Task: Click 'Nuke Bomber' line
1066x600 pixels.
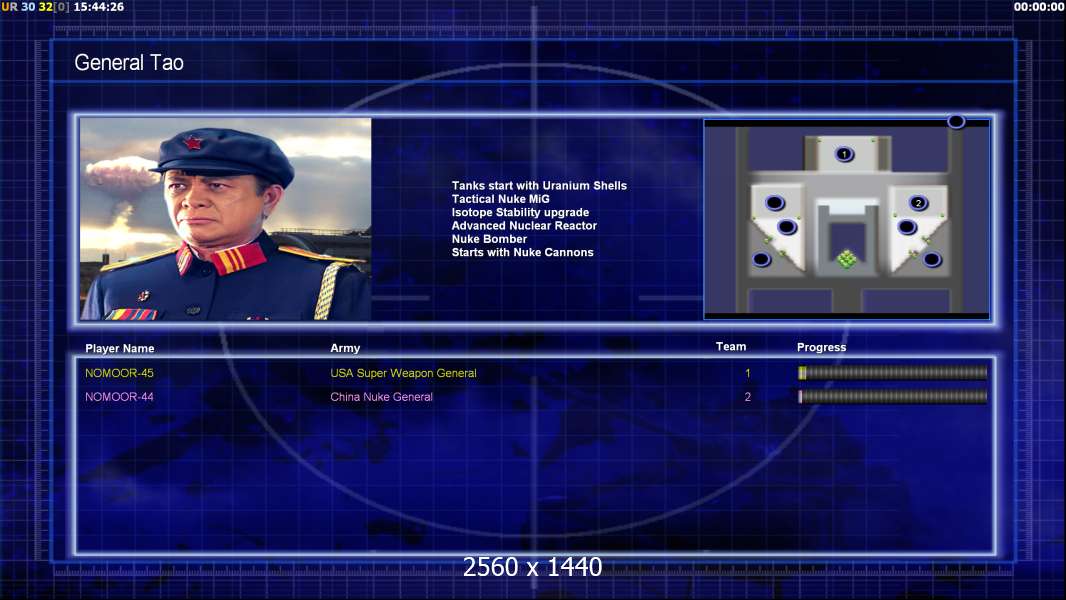Action: click(x=489, y=239)
